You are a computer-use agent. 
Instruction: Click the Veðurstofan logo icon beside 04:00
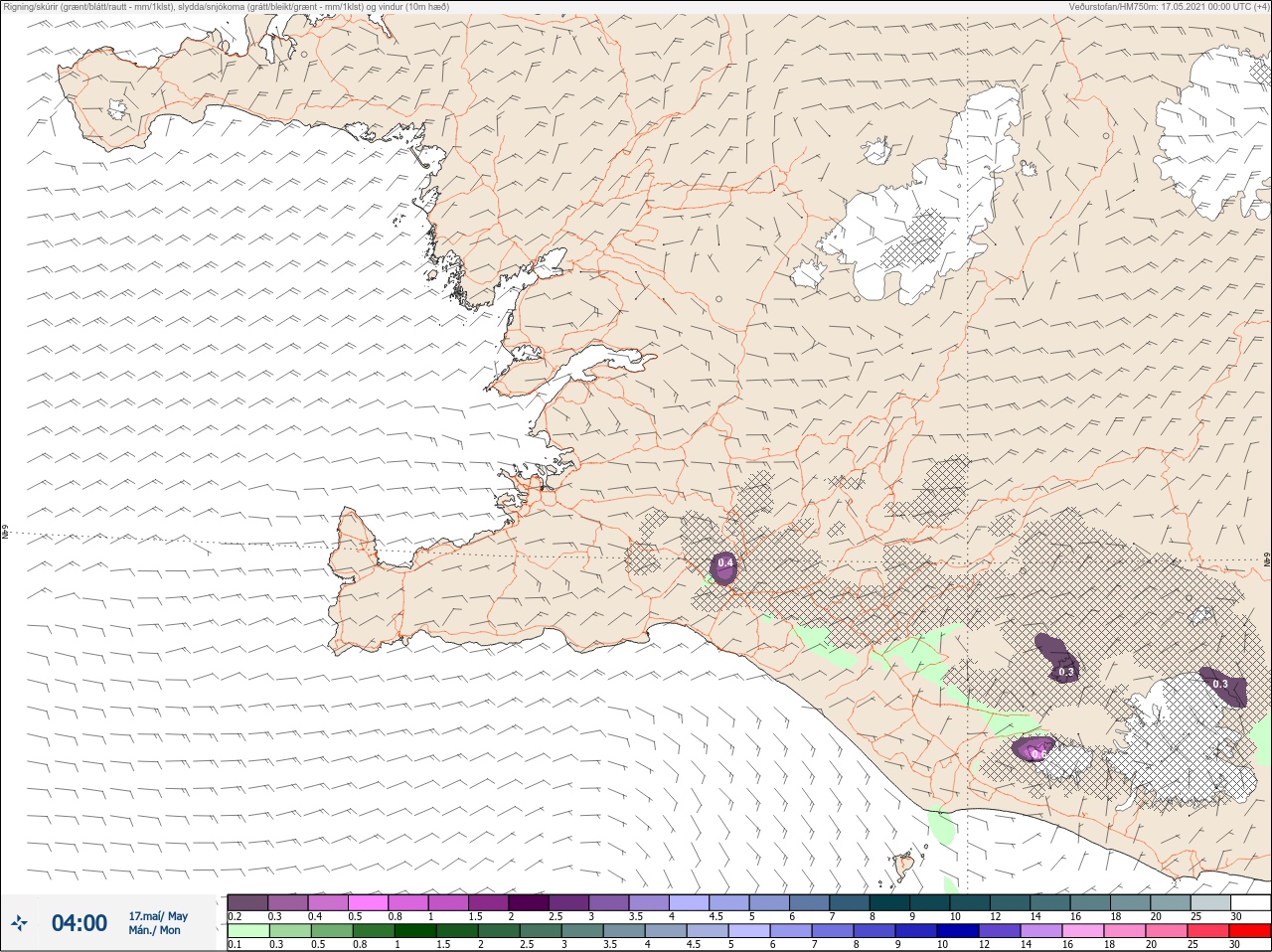click(x=19, y=924)
